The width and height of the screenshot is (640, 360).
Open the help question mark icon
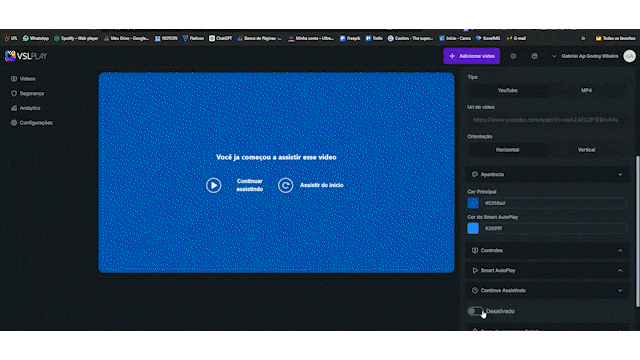click(534, 56)
